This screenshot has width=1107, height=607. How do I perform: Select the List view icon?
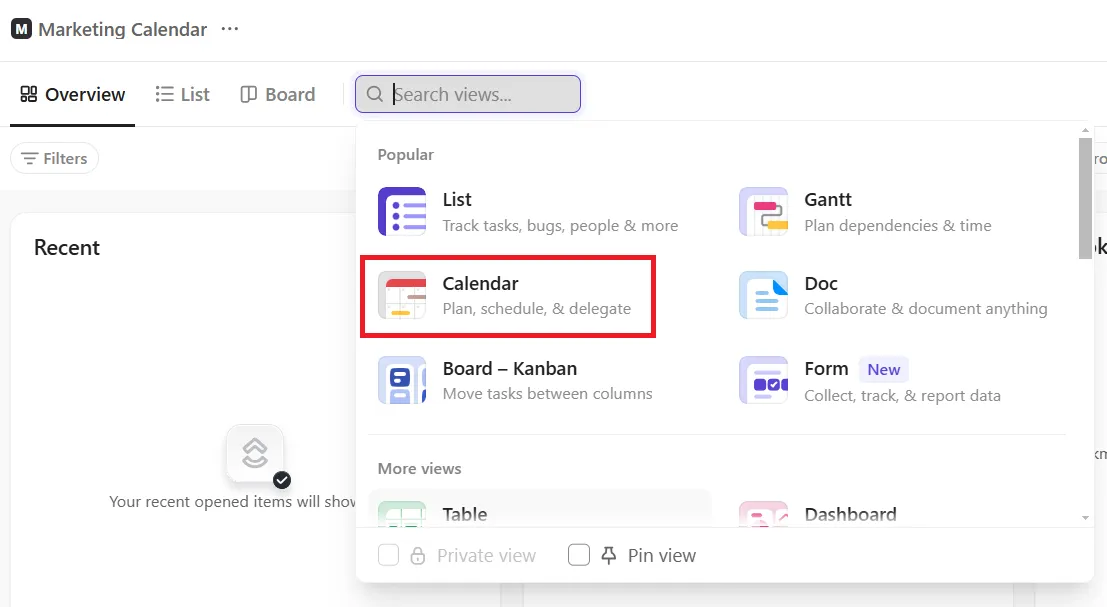pos(402,211)
